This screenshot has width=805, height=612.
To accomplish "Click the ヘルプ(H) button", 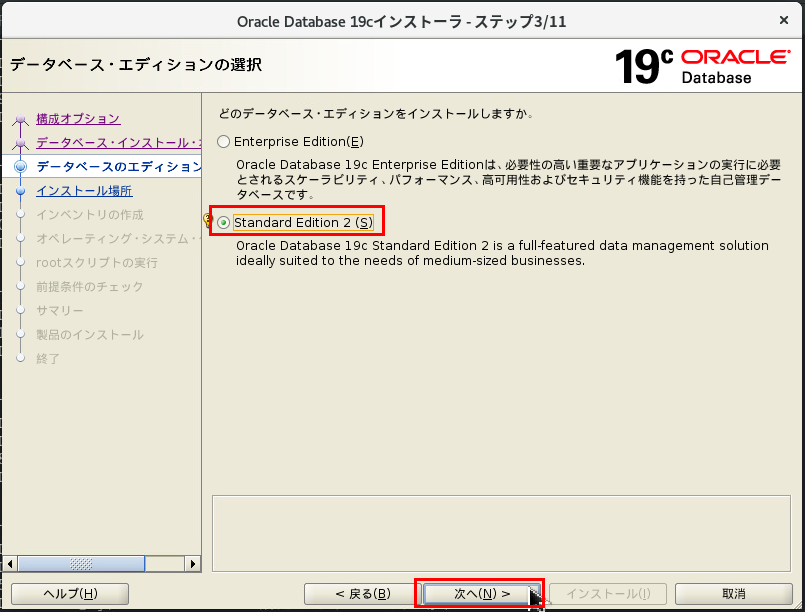I will [68, 593].
